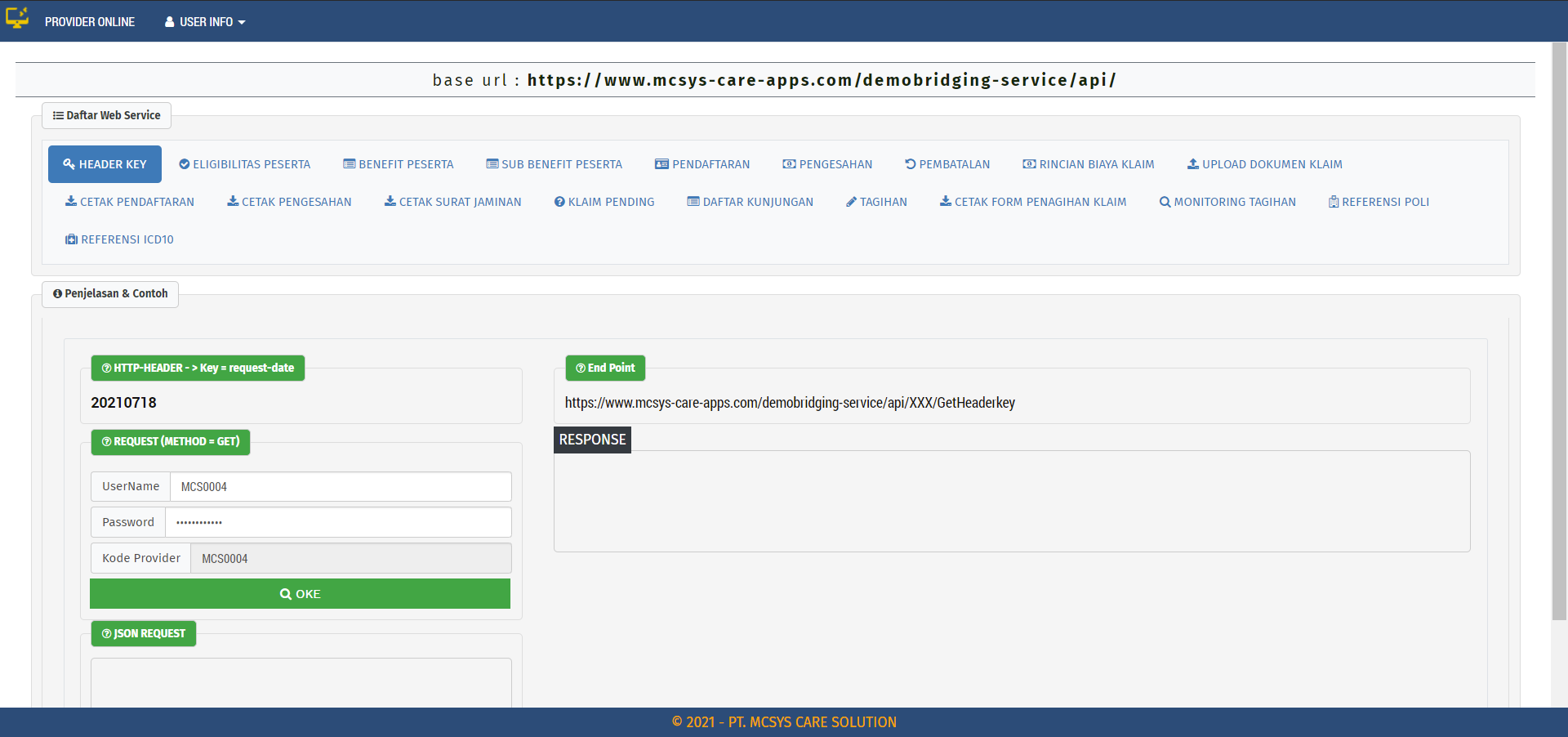Click the JSON REQUEST text area

(301, 682)
